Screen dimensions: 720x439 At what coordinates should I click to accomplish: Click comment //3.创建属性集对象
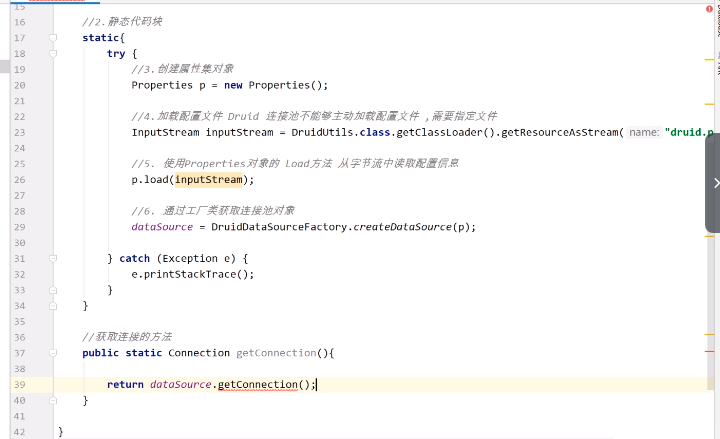[x=183, y=69]
